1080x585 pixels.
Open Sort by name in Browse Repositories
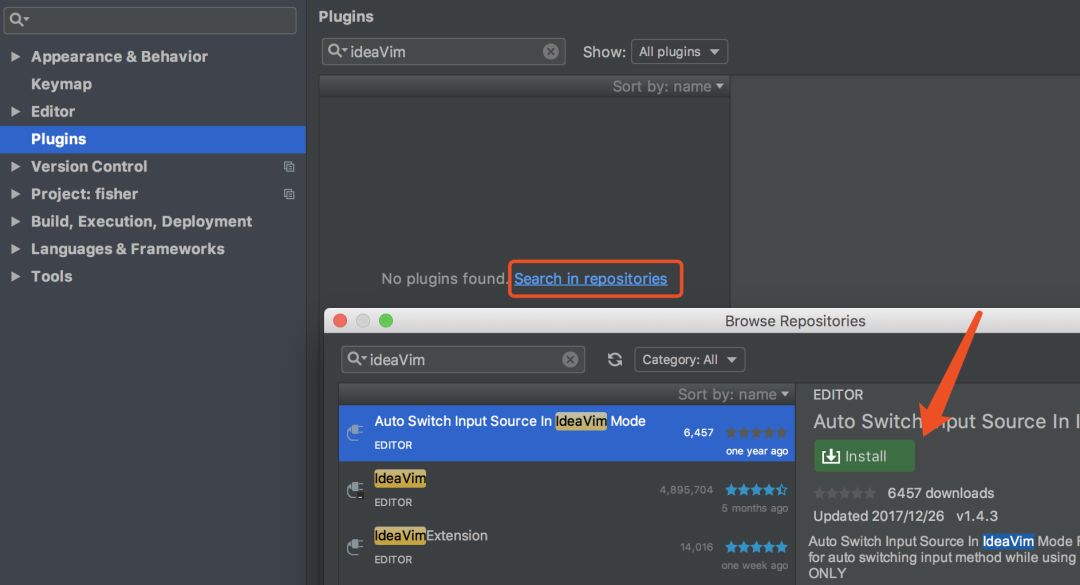(733, 395)
